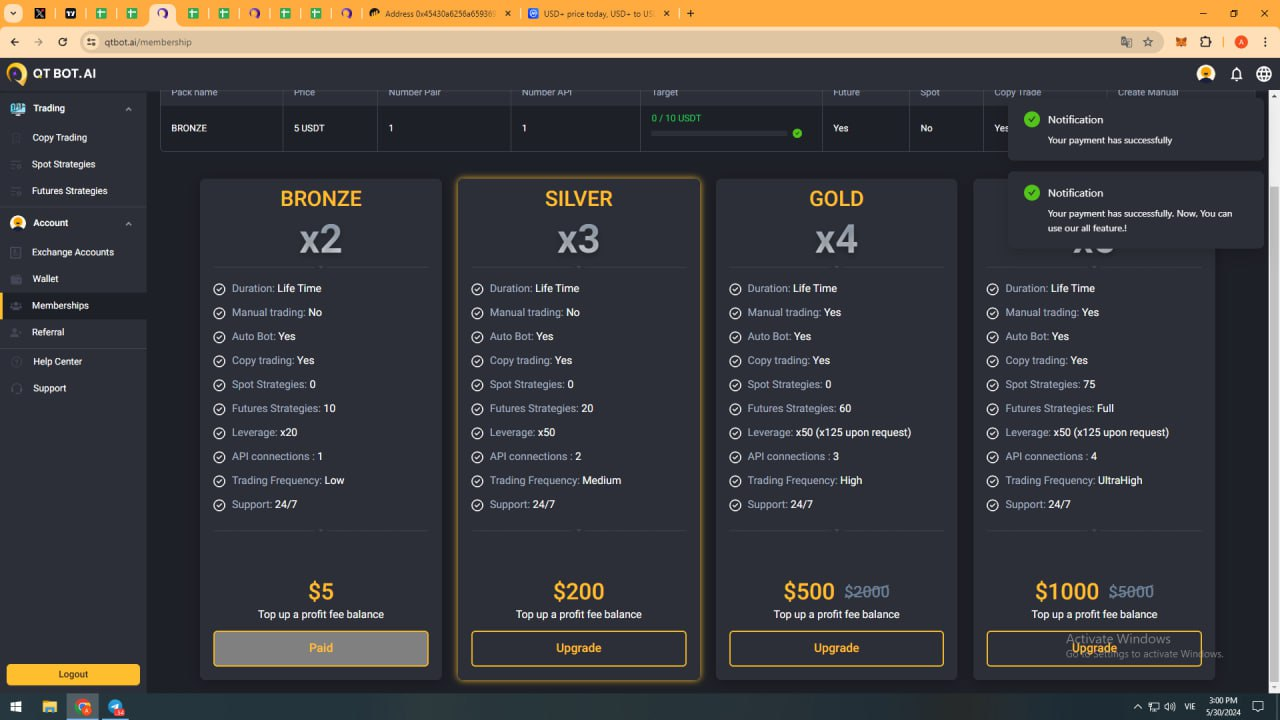The width and height of the screenshot is (1280, 720).
Task: Click the taskbar clock showing 3:00 PM
Action: pyautogui.click(x=1223, y=706)
